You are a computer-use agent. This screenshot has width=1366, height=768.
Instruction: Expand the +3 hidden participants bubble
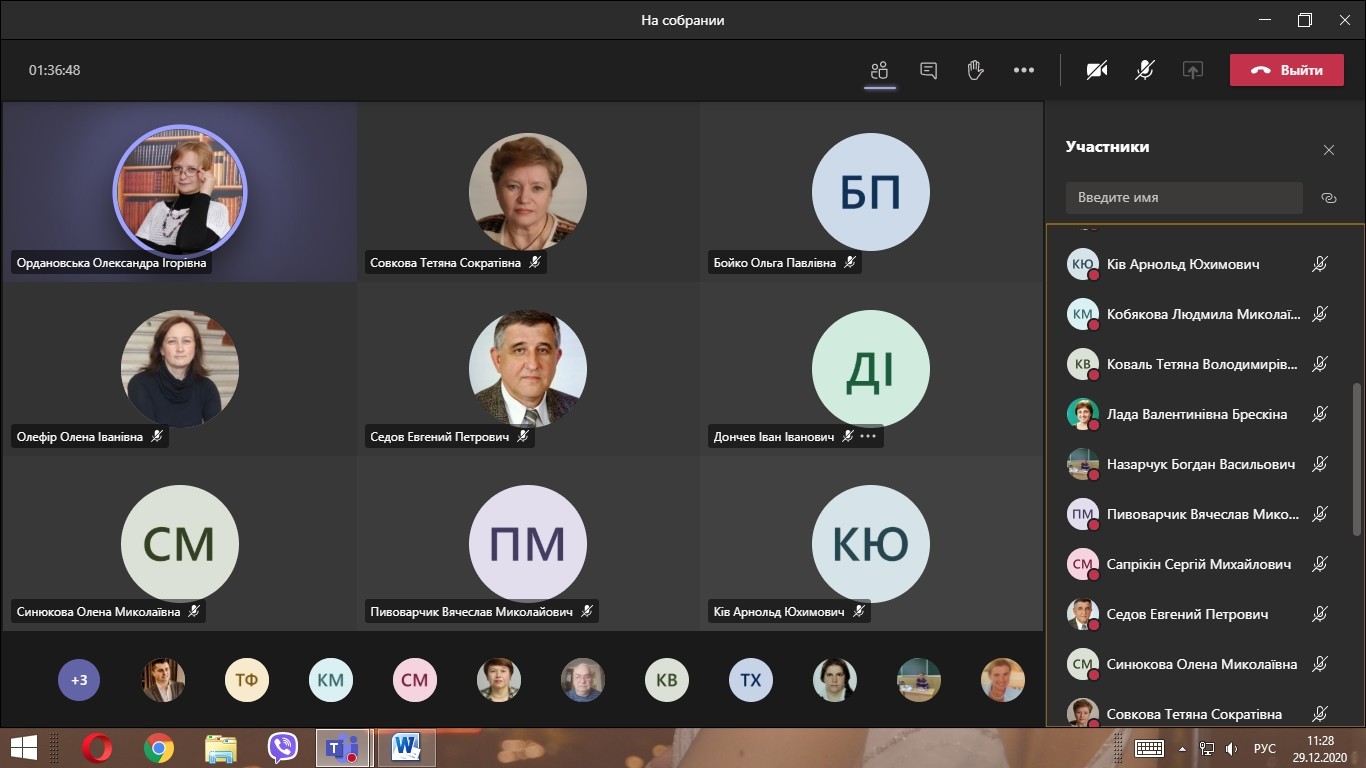79,680
